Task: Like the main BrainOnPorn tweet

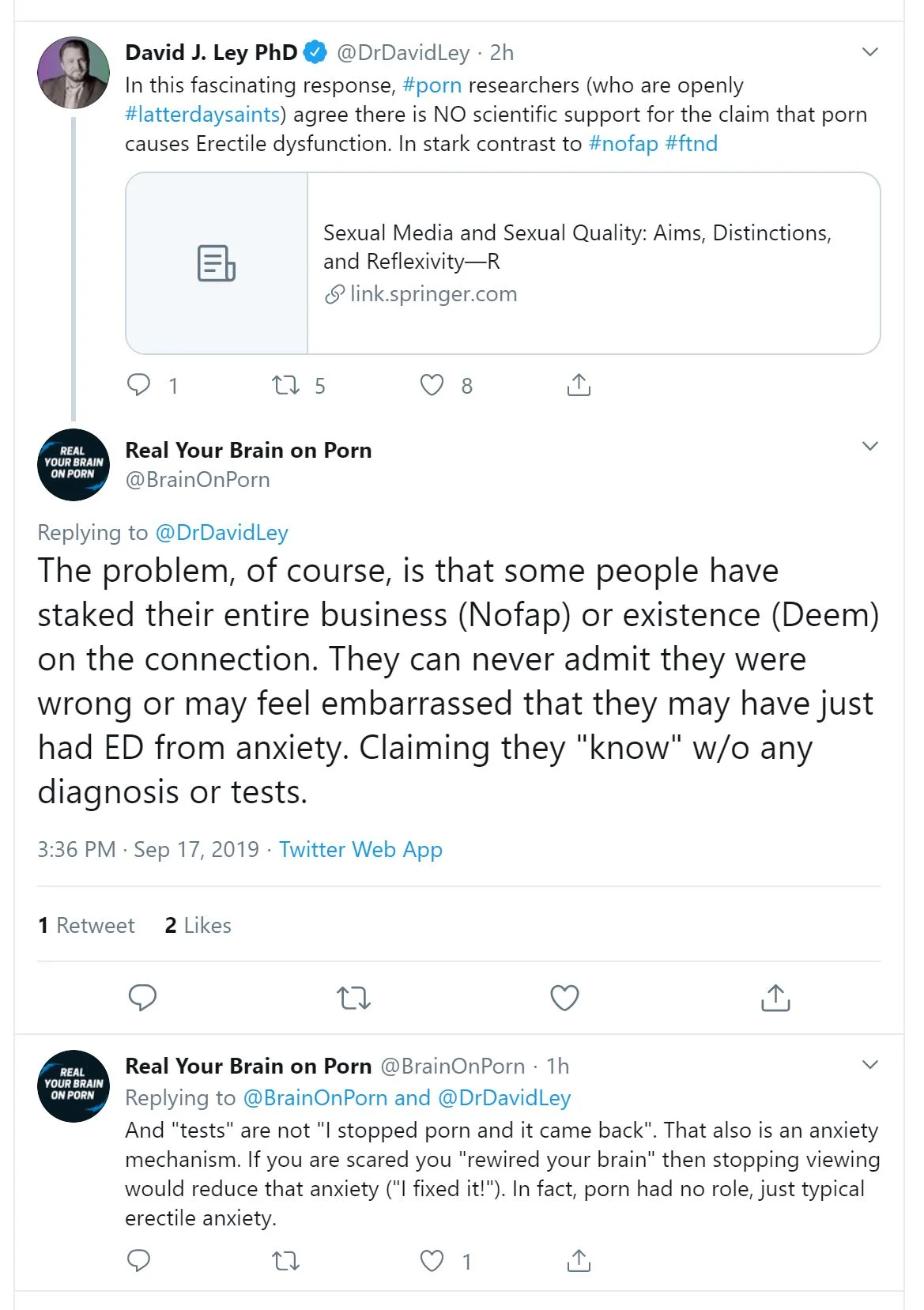Action: point(564,998)
